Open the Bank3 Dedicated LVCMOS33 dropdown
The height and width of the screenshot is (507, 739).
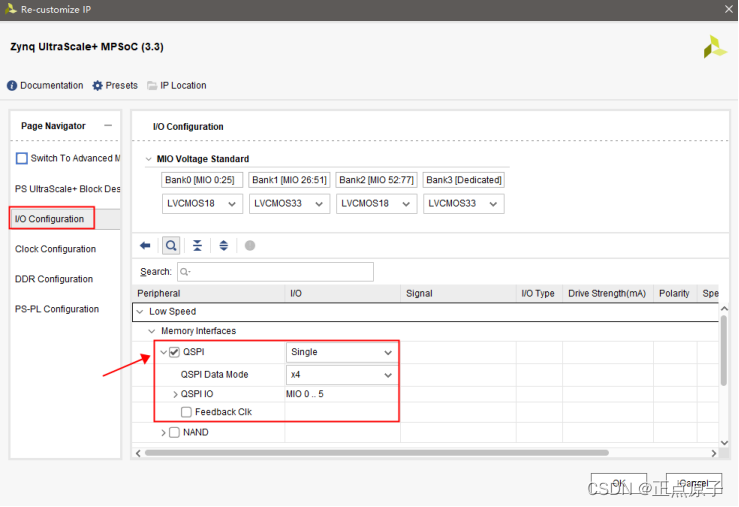click(464, 204)
